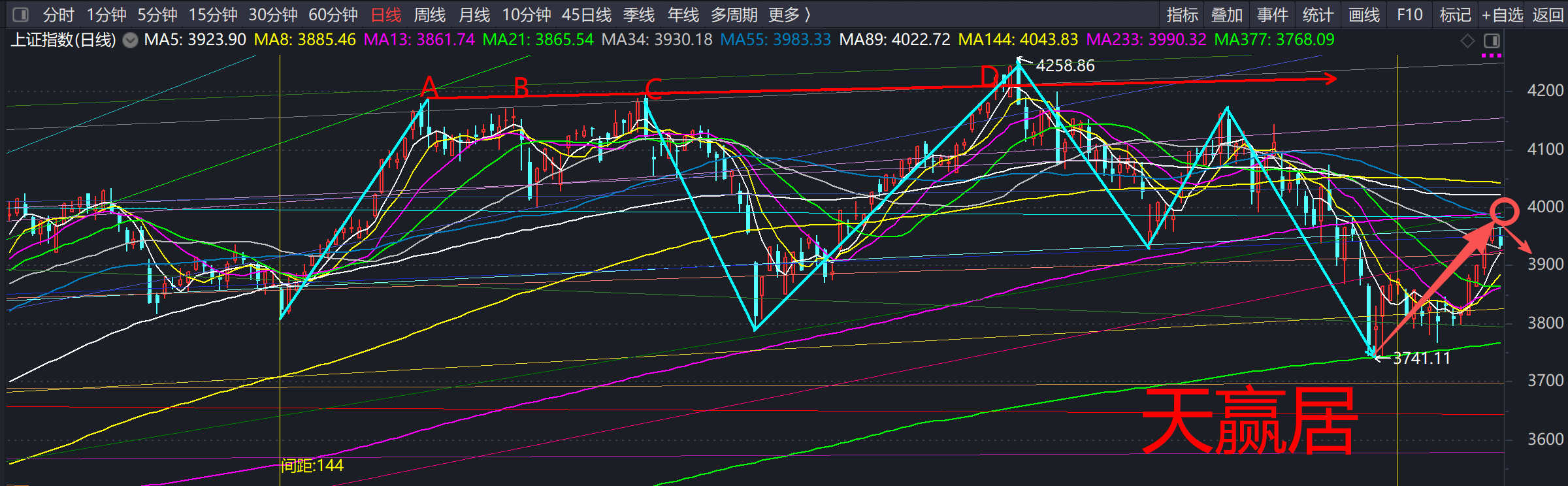The width and height of the screenshot is (1568, 486).
Task: Click the MA89: 4022.72 label
Action: tap(894, 40)
